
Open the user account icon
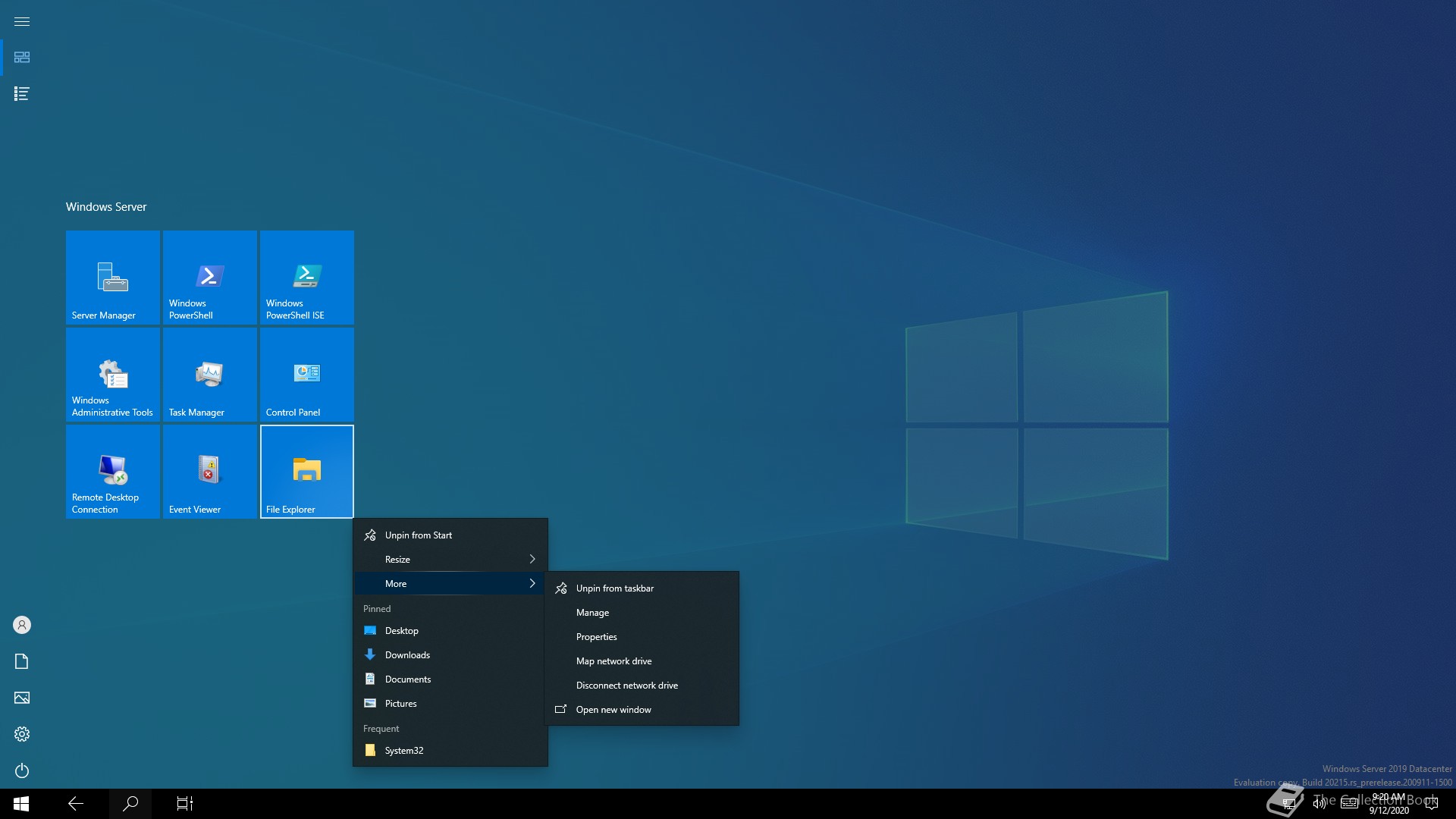(x=22, y=625)
